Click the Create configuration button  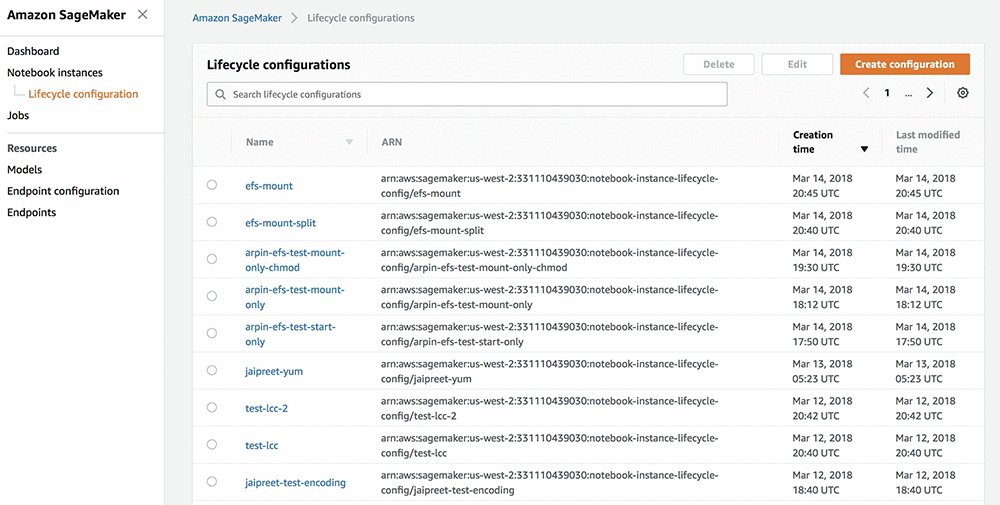pyautogui.click(x=904, y=64)
